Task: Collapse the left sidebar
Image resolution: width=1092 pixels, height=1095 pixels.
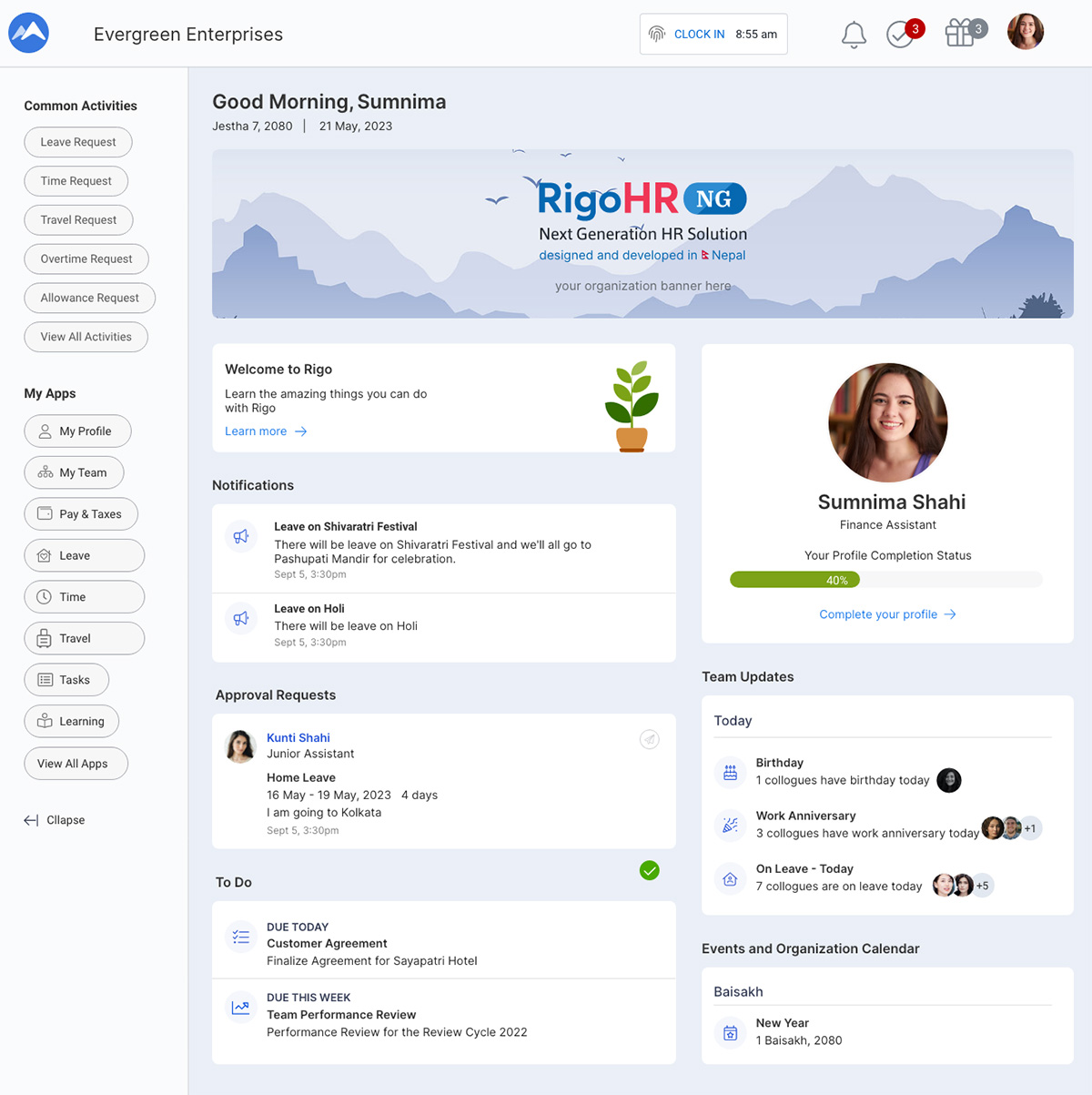Action: pos(55,819)
